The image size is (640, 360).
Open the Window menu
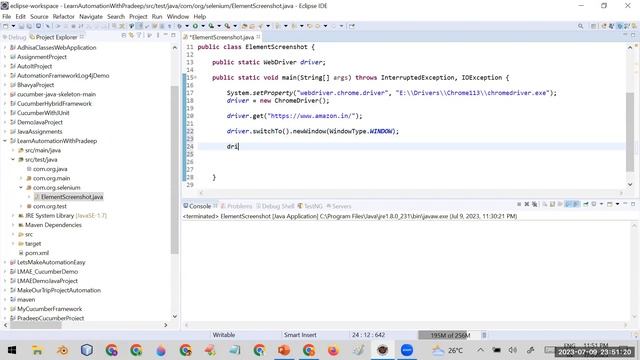pos(178,16)
